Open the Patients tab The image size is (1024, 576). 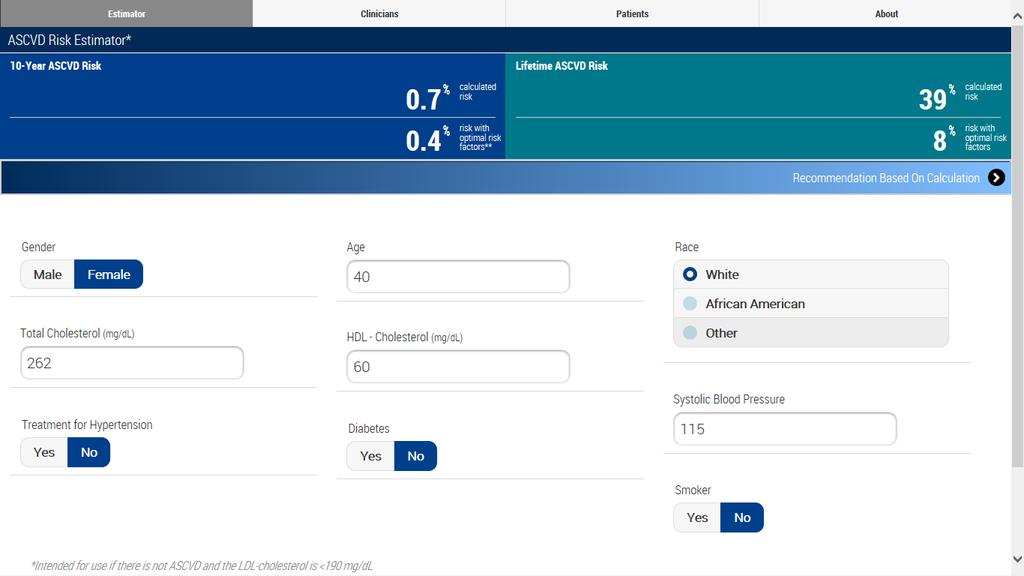(632, 13)
